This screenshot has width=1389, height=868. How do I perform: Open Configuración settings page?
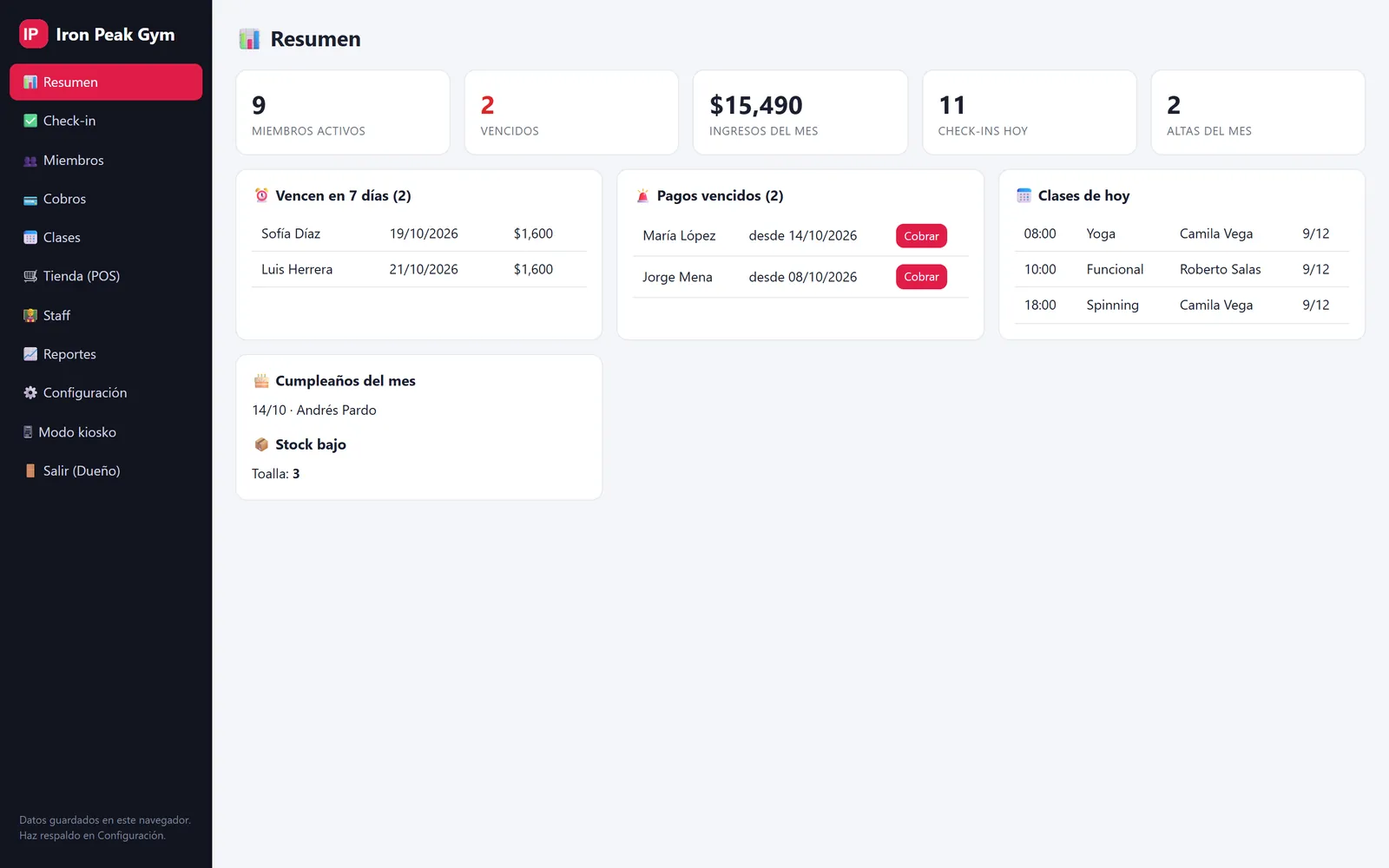point(106,392)
